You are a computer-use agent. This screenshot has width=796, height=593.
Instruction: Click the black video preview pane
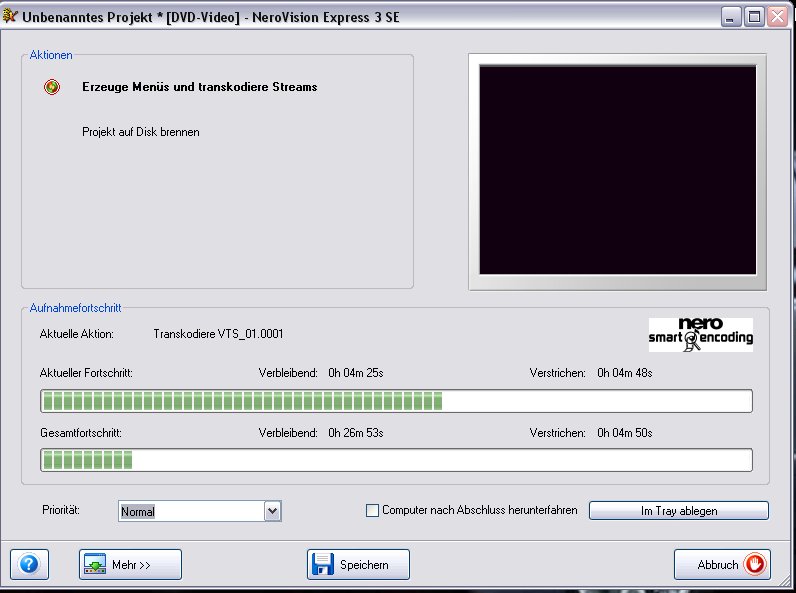click(x=617, y=170)
